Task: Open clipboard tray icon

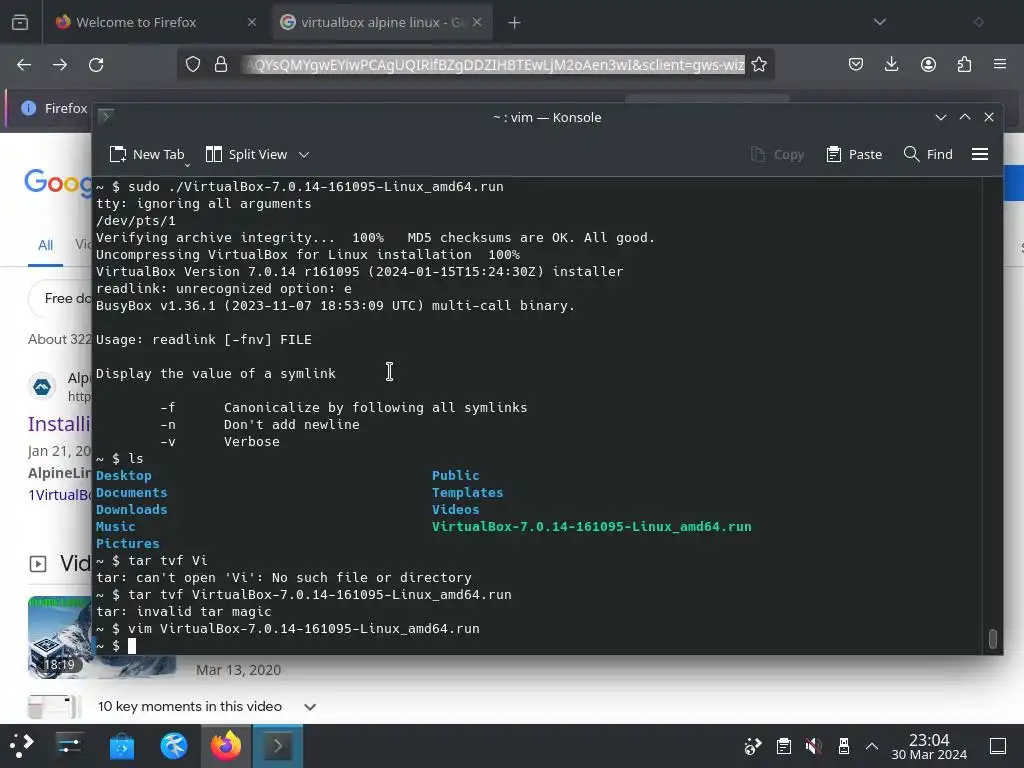Action: pos(784,746)
